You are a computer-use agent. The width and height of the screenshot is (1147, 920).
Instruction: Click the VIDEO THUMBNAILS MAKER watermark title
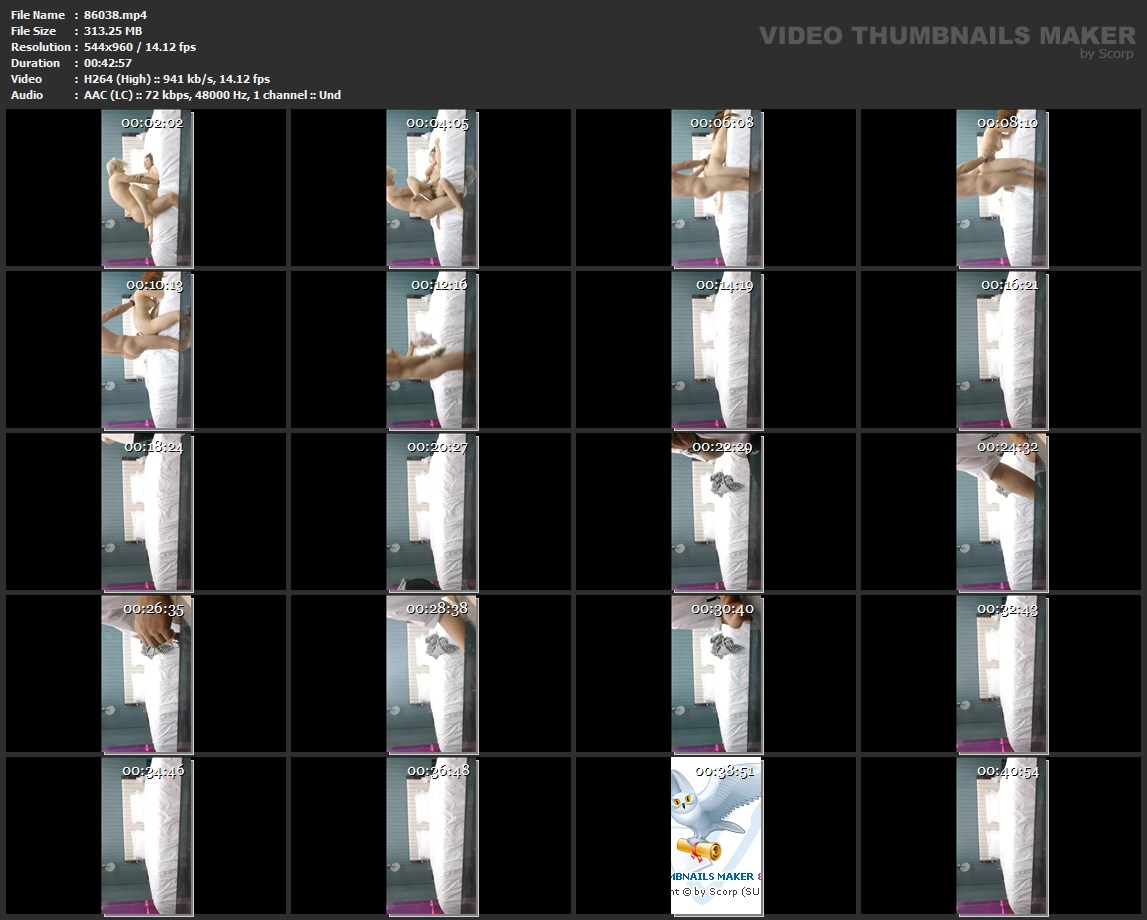pyautogui.click(x=947, y=36)
